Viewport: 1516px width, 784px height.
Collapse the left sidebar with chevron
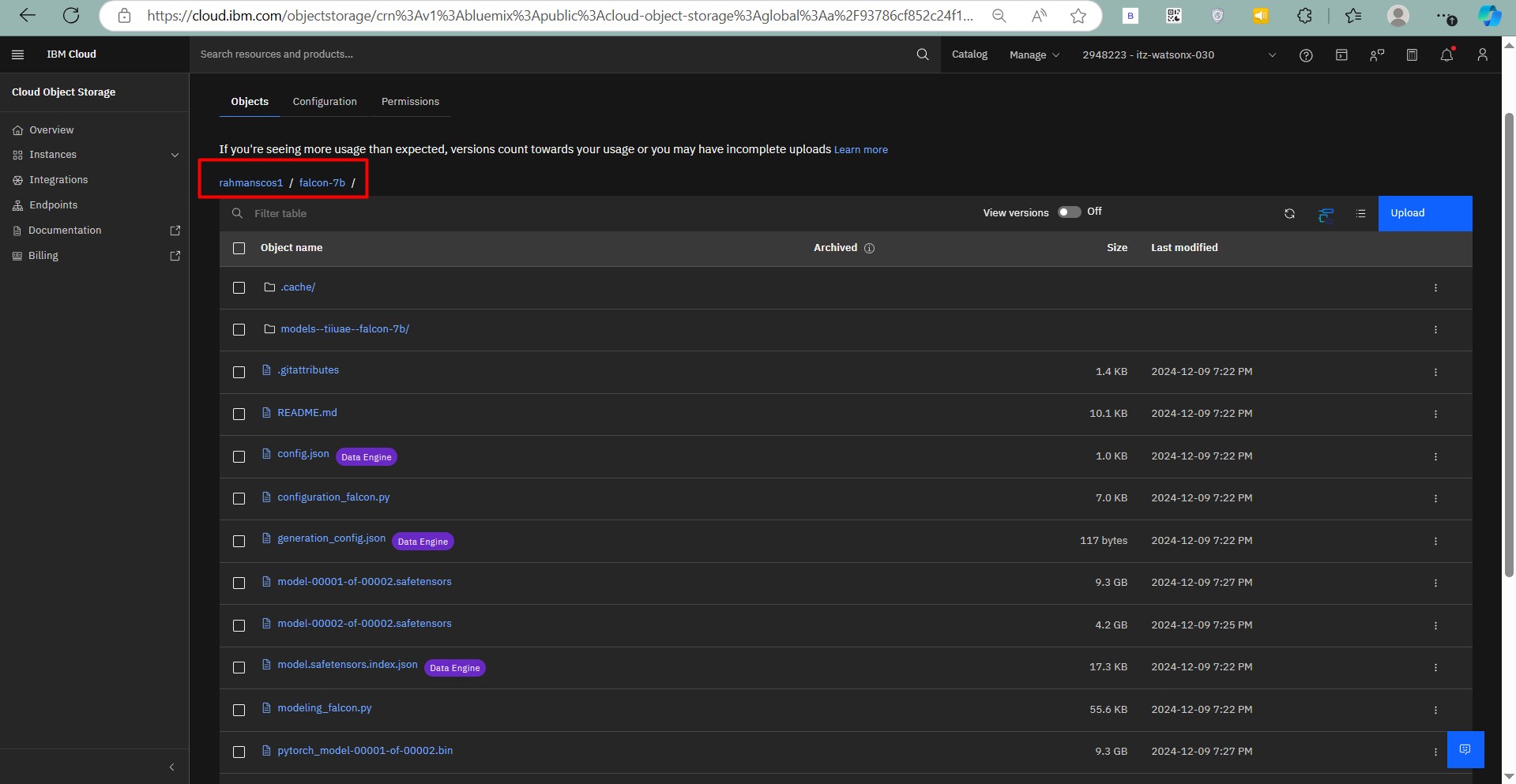click(171, 767)
